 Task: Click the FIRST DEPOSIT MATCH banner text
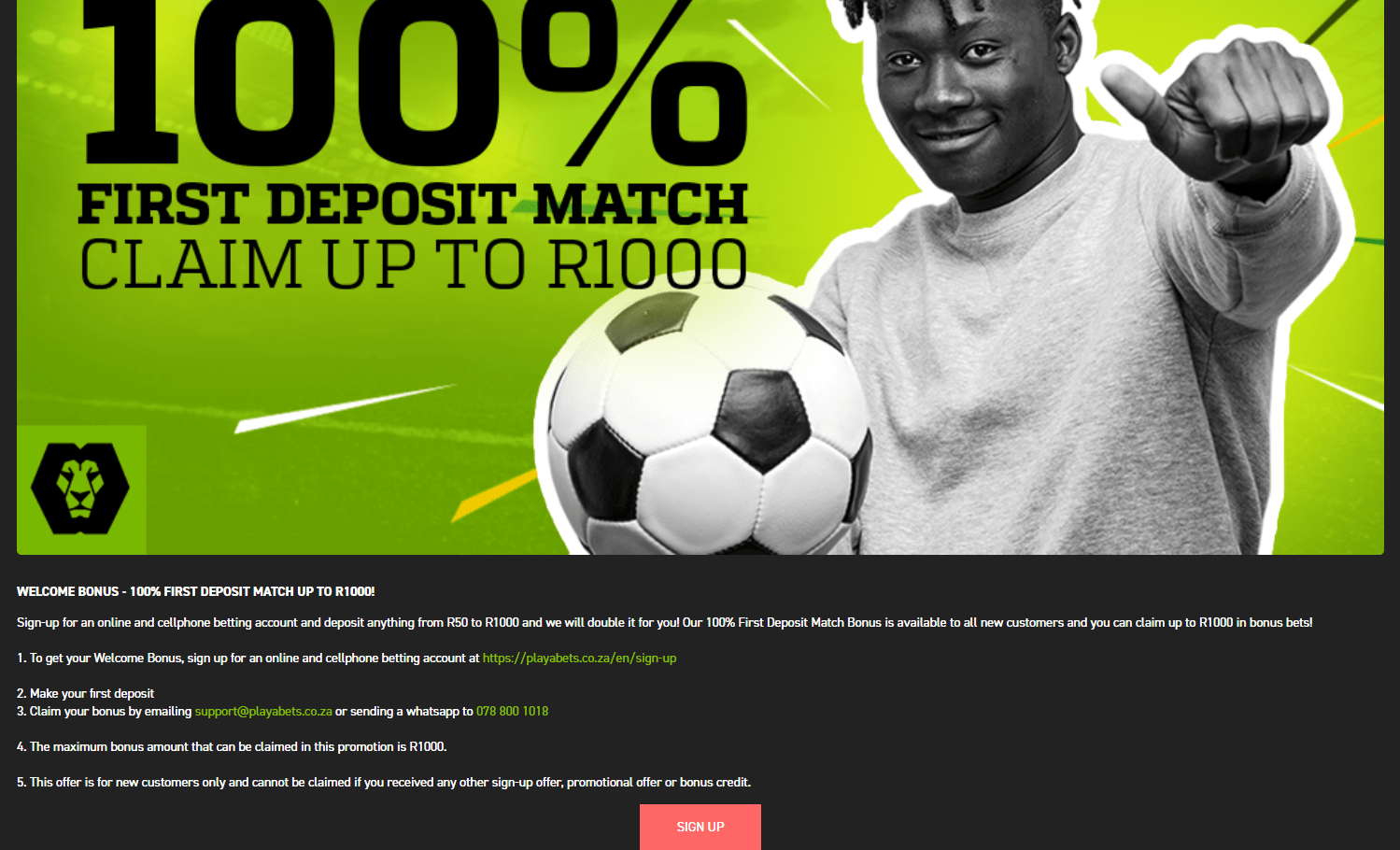point(413,204)
